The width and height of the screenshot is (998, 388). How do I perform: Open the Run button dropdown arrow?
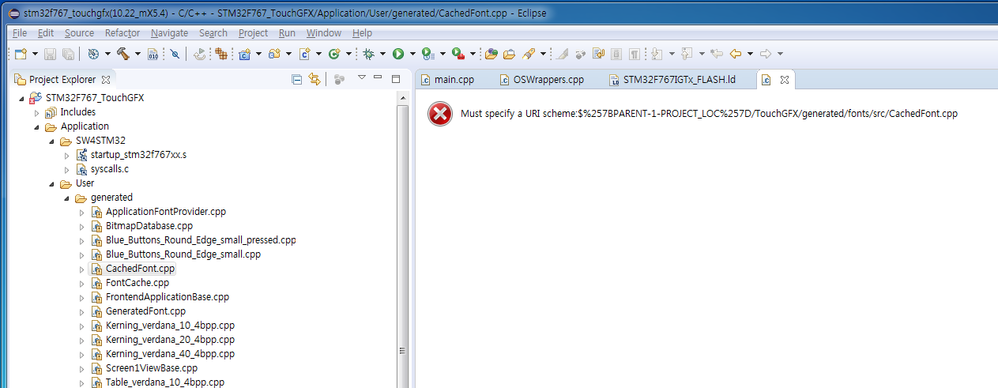412,54
